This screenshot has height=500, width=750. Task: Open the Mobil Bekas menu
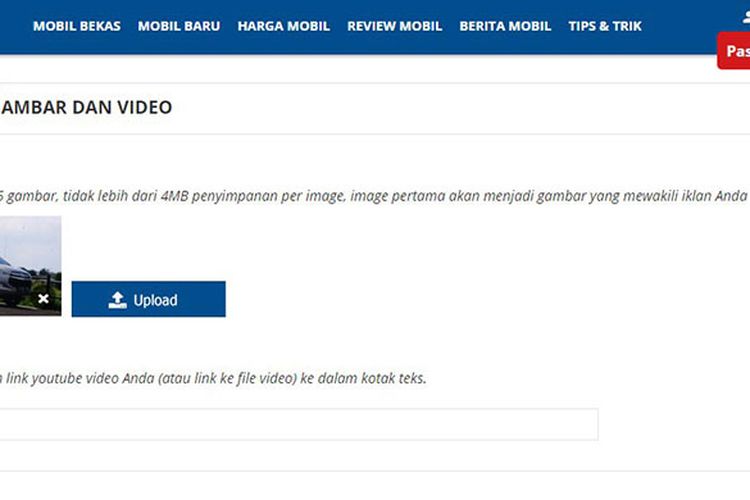[x=77, y=26]
